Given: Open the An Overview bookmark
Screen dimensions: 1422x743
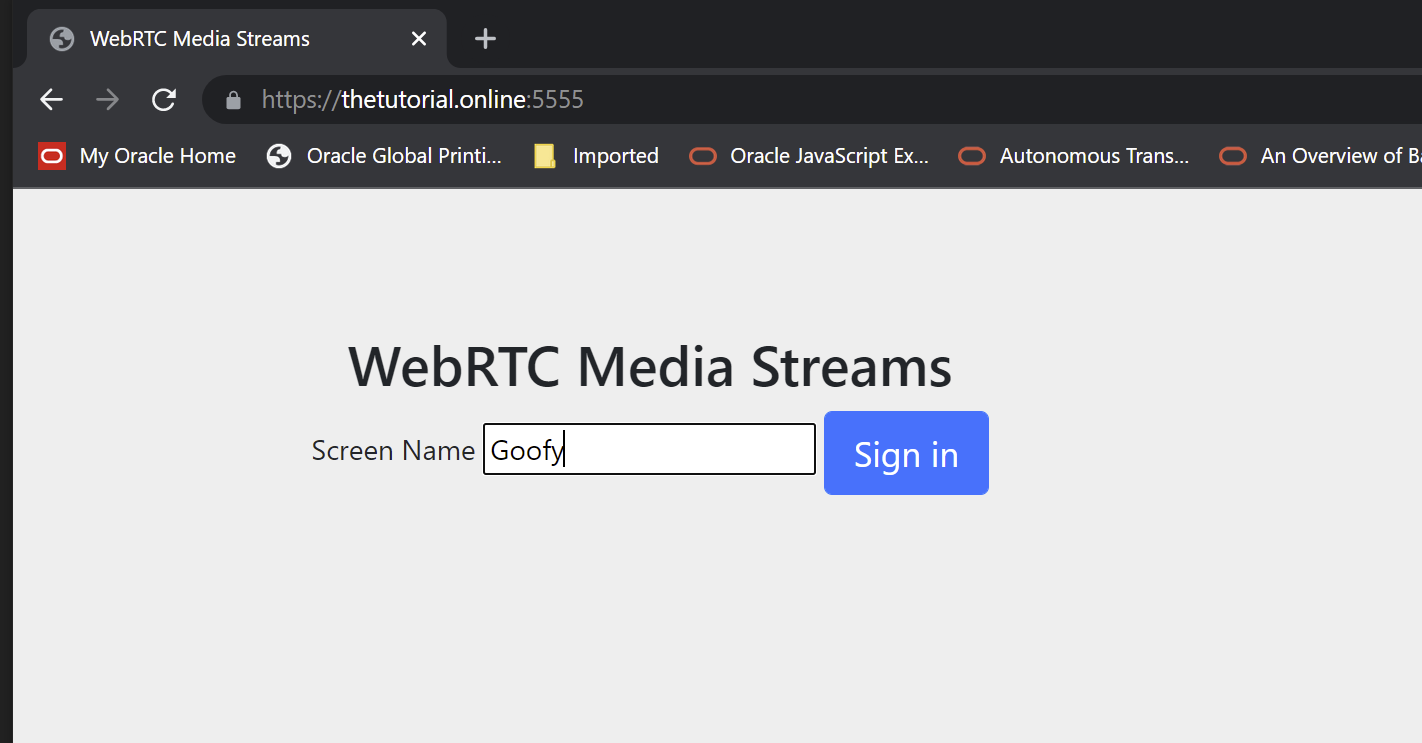Looking at the screenshot, I should point(1320,156).
